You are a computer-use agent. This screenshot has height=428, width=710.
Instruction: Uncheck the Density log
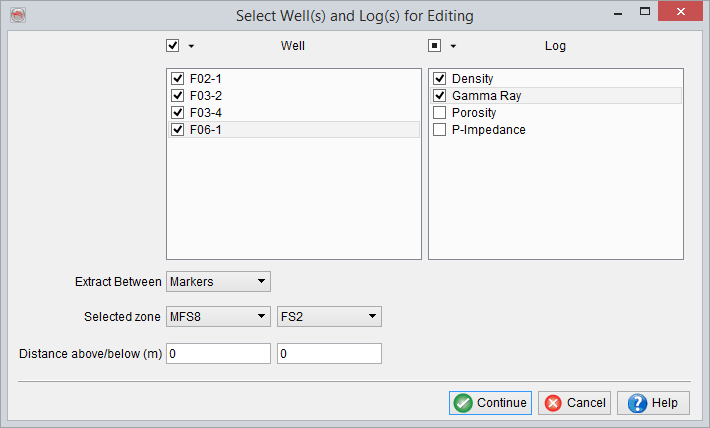439,78
